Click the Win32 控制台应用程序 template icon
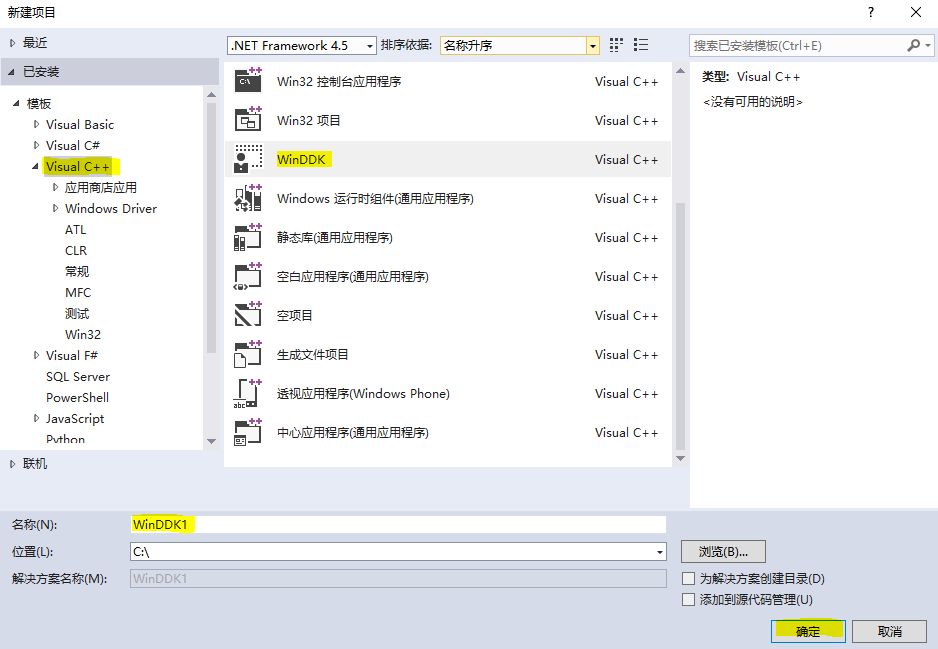Image resolution: width=938 pixels, height=649 pixels. tap(247, 81)
